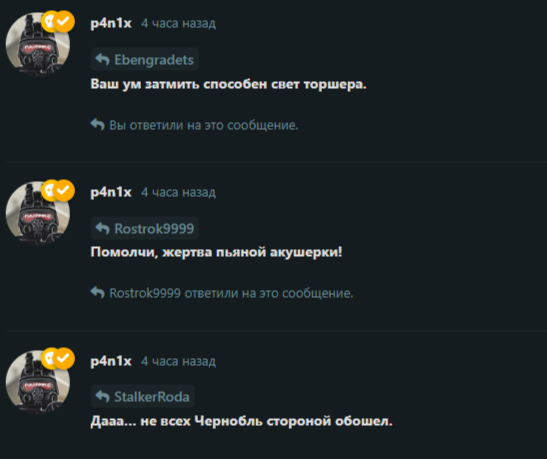Open the "Вы ответили на это сообщение" link
This screenshot has height=459, width=547.
pyautogui.click(x=194, y=125)
